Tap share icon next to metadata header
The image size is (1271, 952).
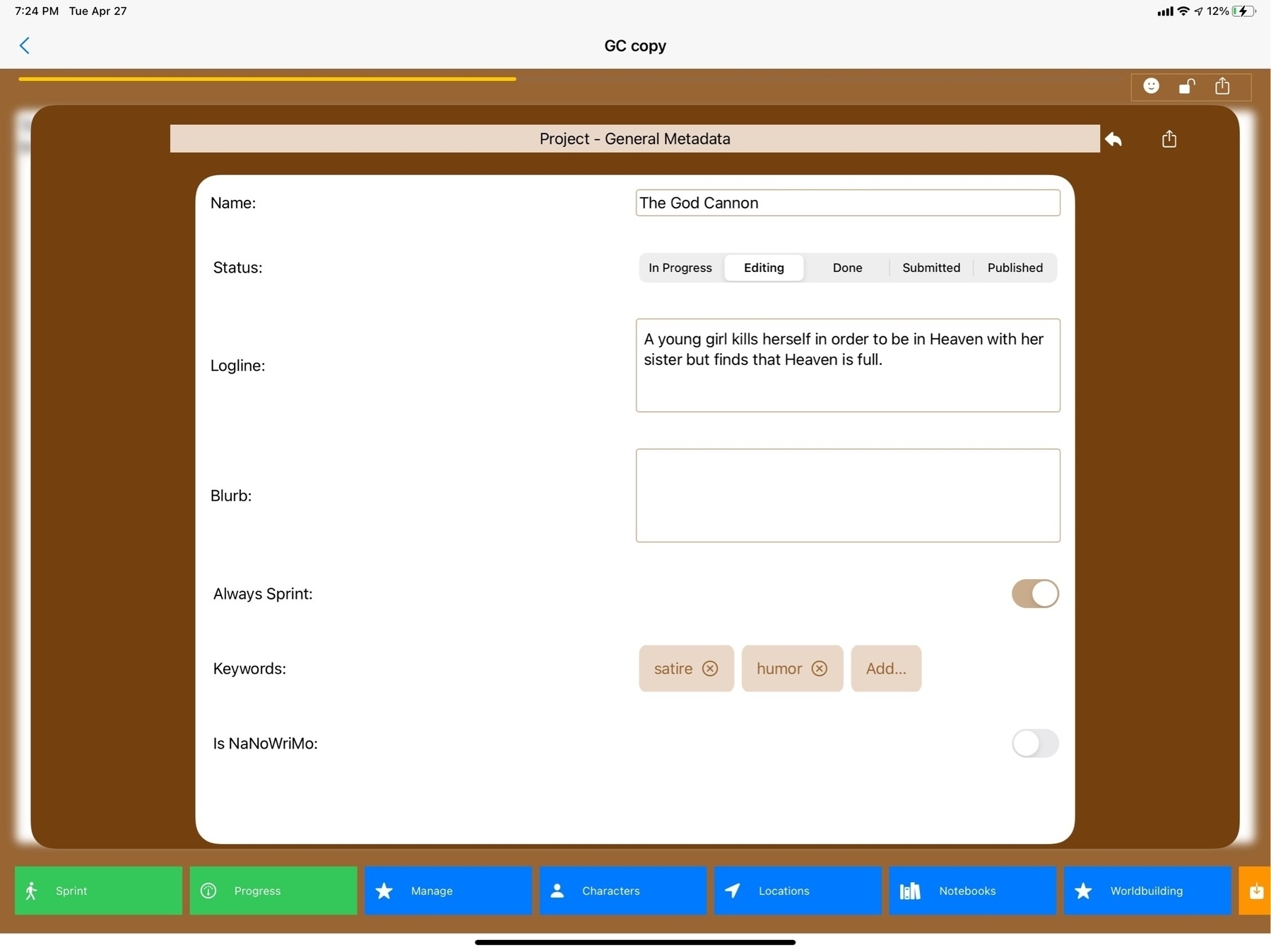1169,139
